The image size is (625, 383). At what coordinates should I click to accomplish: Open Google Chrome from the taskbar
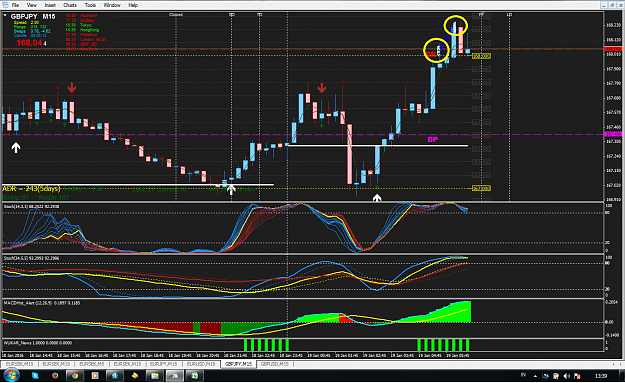75,375
